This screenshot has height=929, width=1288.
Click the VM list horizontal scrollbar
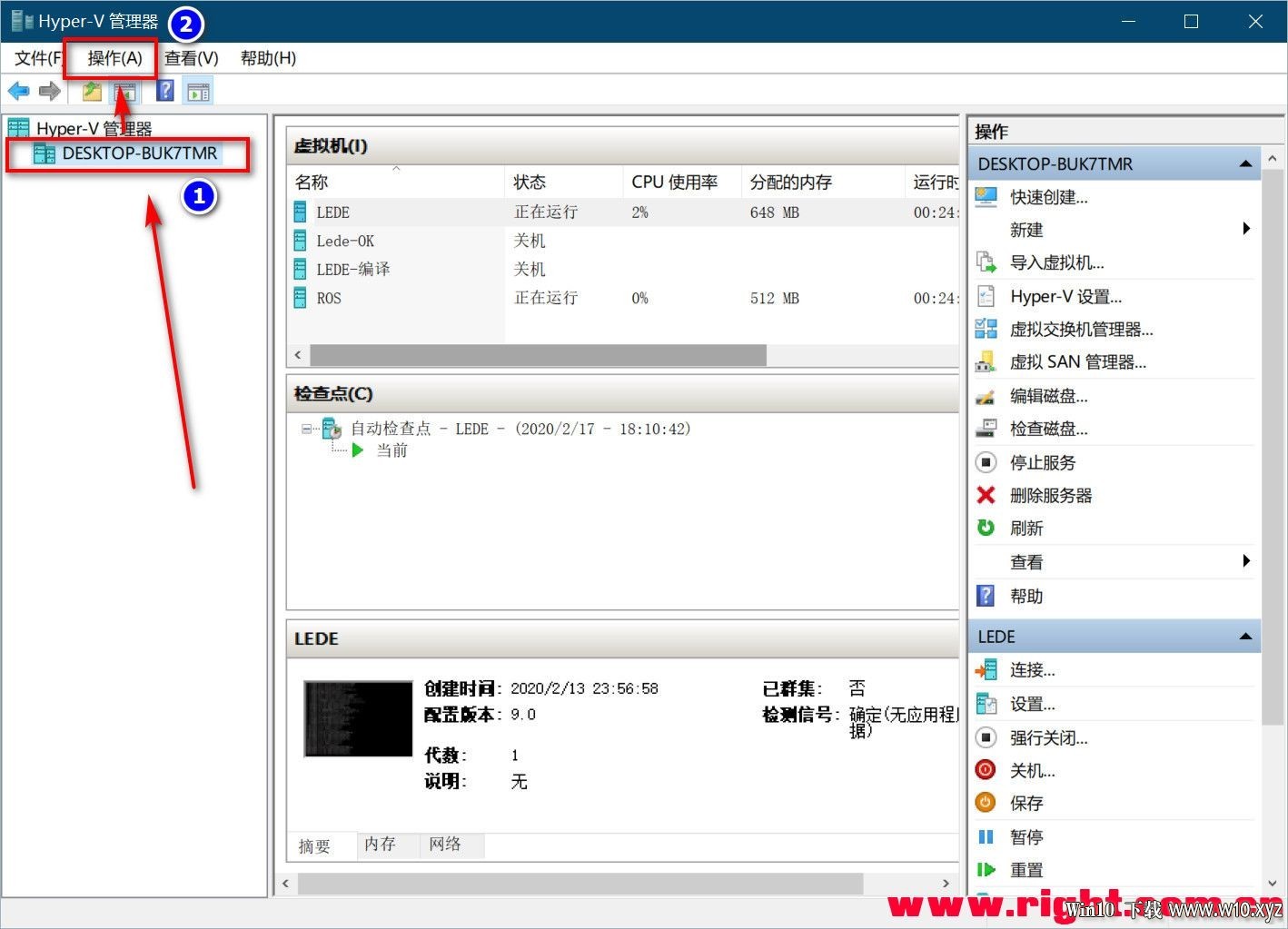click(x=538, y=355)
